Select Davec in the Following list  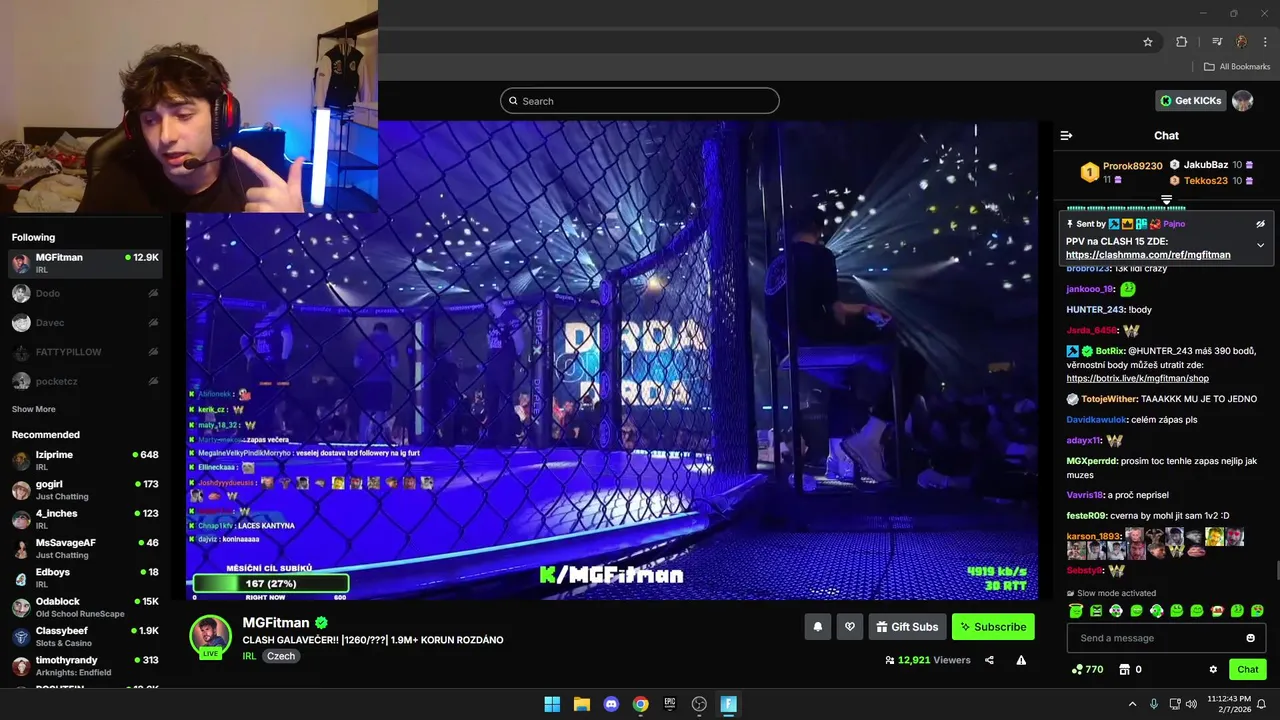coord(85,323)
